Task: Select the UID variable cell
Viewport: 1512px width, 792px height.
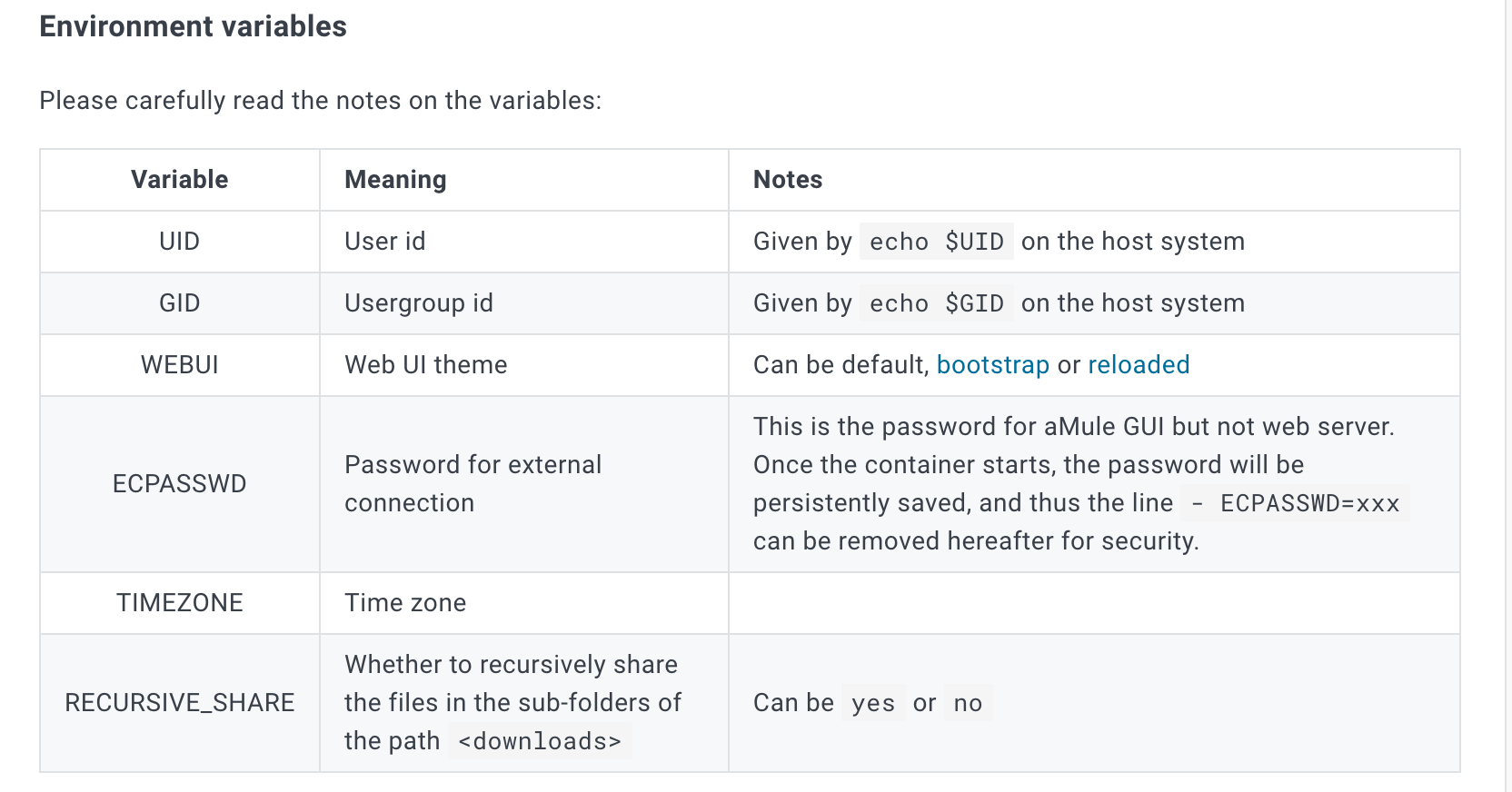Action: click(x=179, y=242)
